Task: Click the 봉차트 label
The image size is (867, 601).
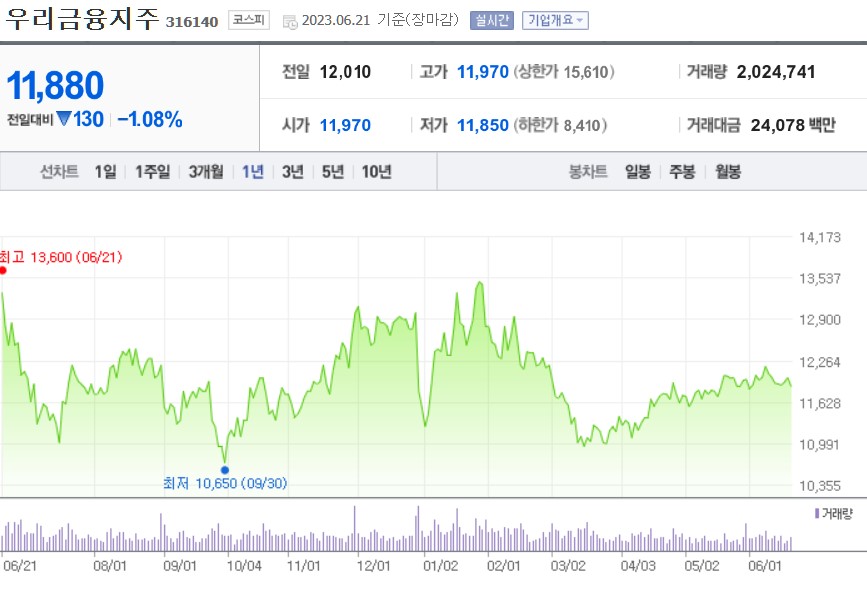Action: click(588, 171)
